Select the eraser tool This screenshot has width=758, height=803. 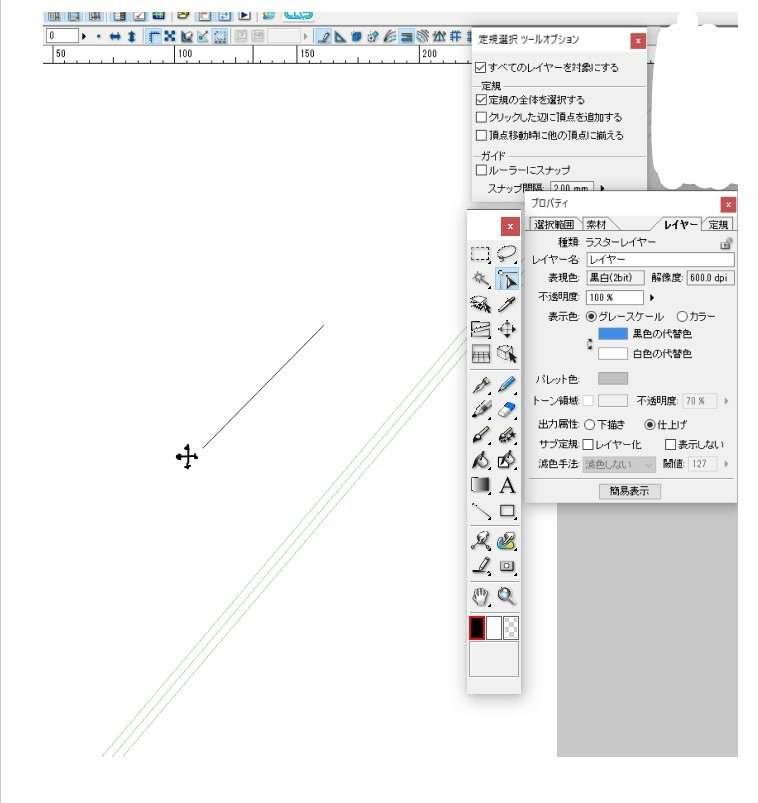point(507,410)
